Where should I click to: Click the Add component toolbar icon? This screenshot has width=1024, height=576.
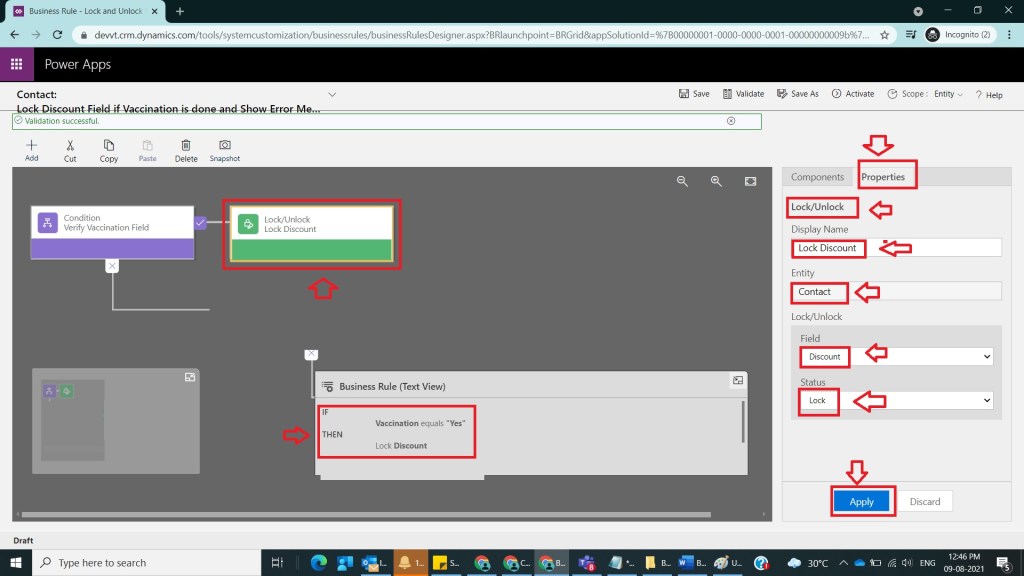click(x=31, y=146)
